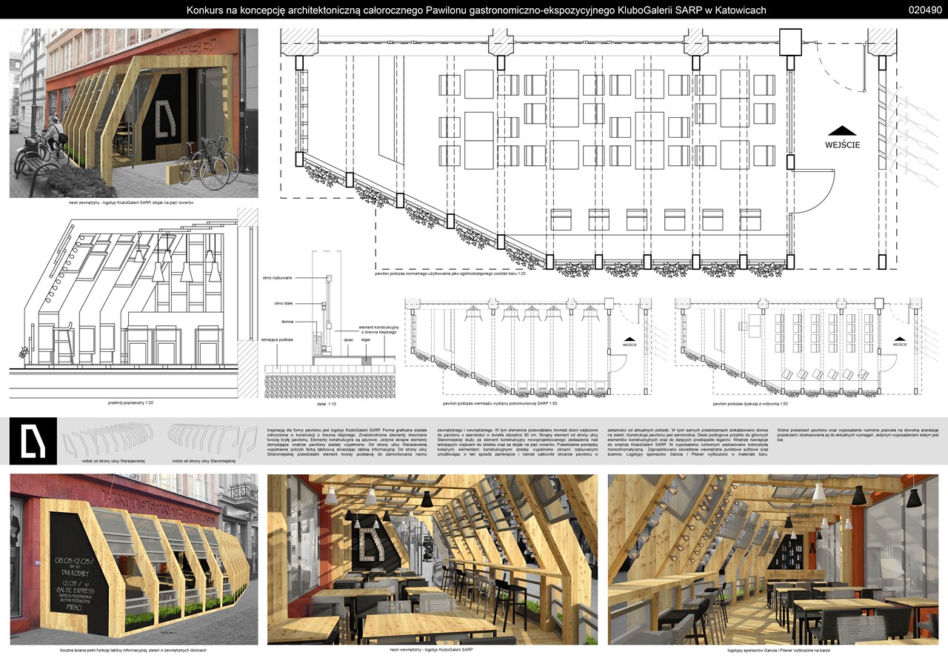
Task: Click the "okno stałe" detail label
Action: (283, 302)
